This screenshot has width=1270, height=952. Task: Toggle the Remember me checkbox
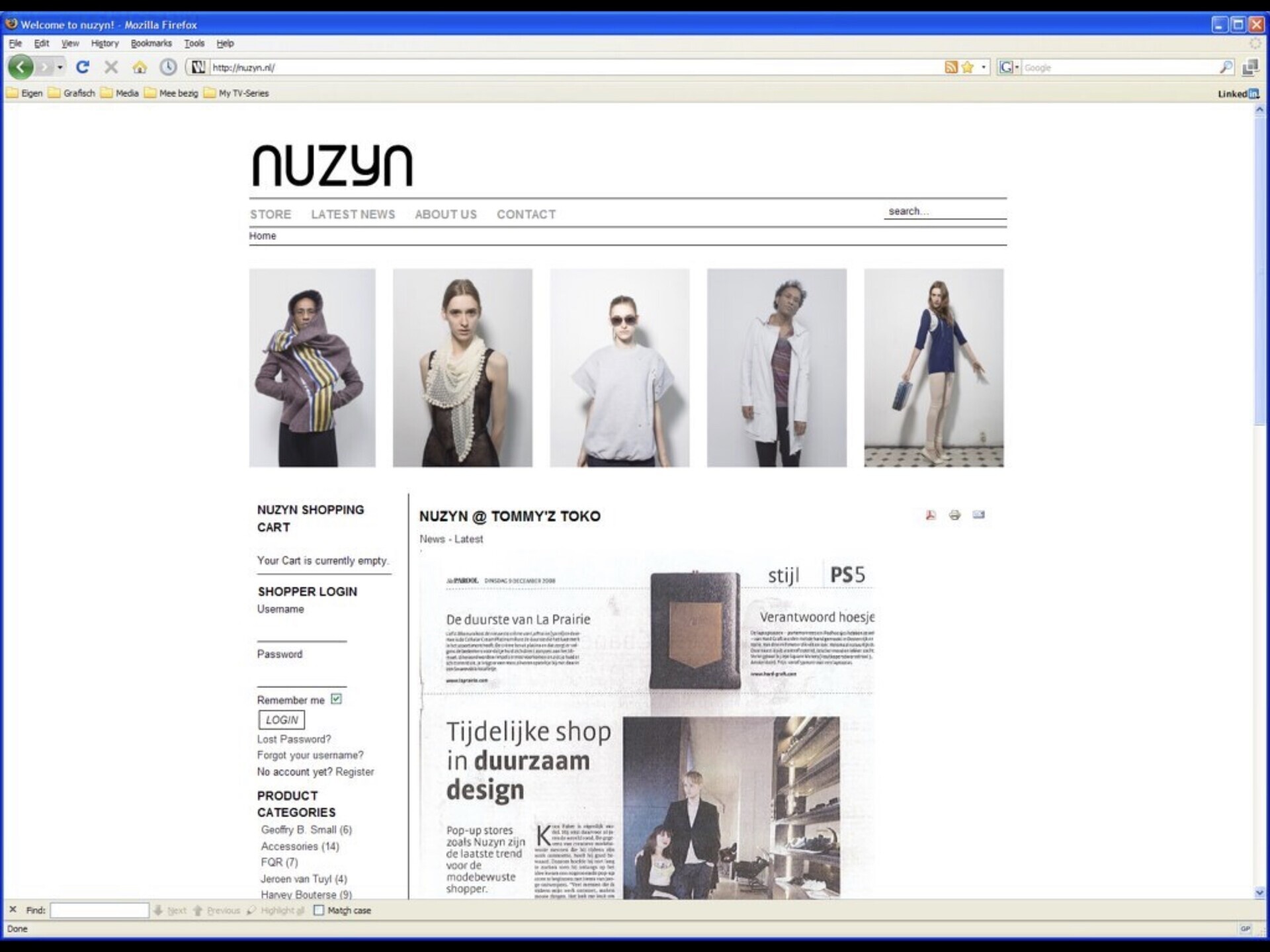[x=336, y=699]
